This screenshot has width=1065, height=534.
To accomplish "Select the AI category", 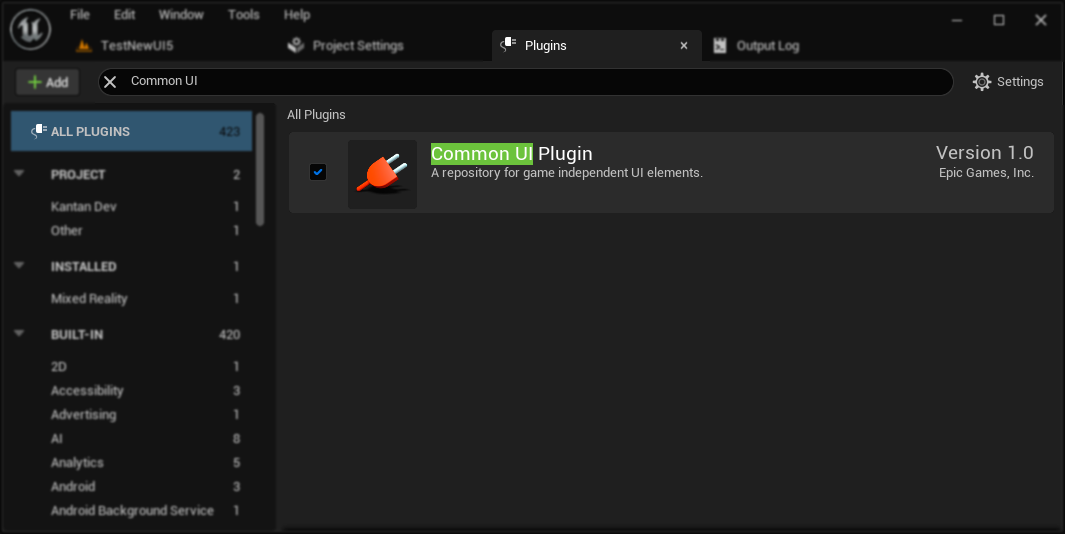I will click(132, 438).
